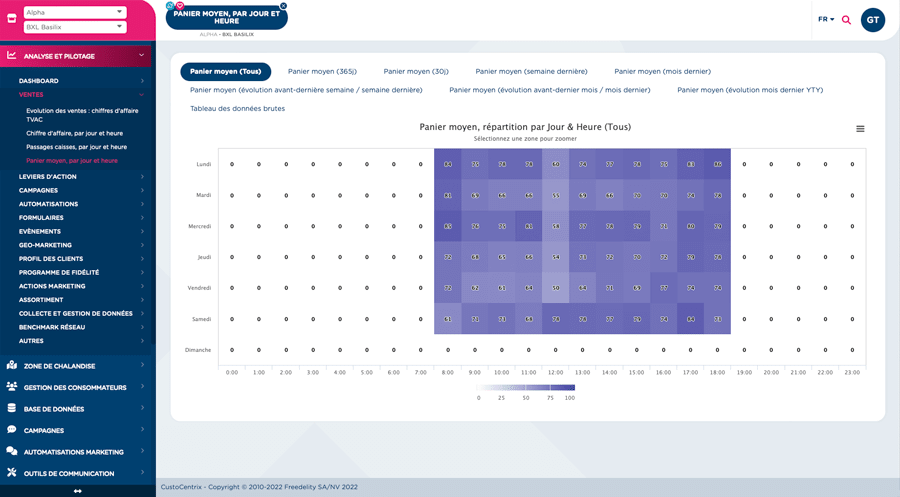Switch to Panier moyen (mois dernier) tab
The image size is (900, 497).
662,72
